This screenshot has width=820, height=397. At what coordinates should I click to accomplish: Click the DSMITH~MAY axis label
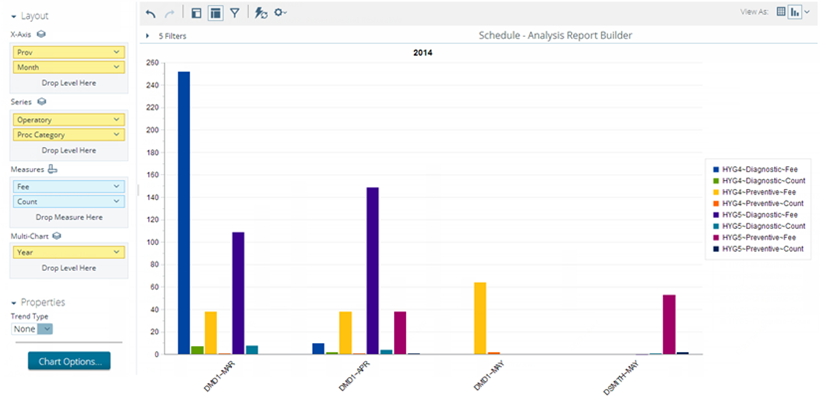click(x=620, y=379)
